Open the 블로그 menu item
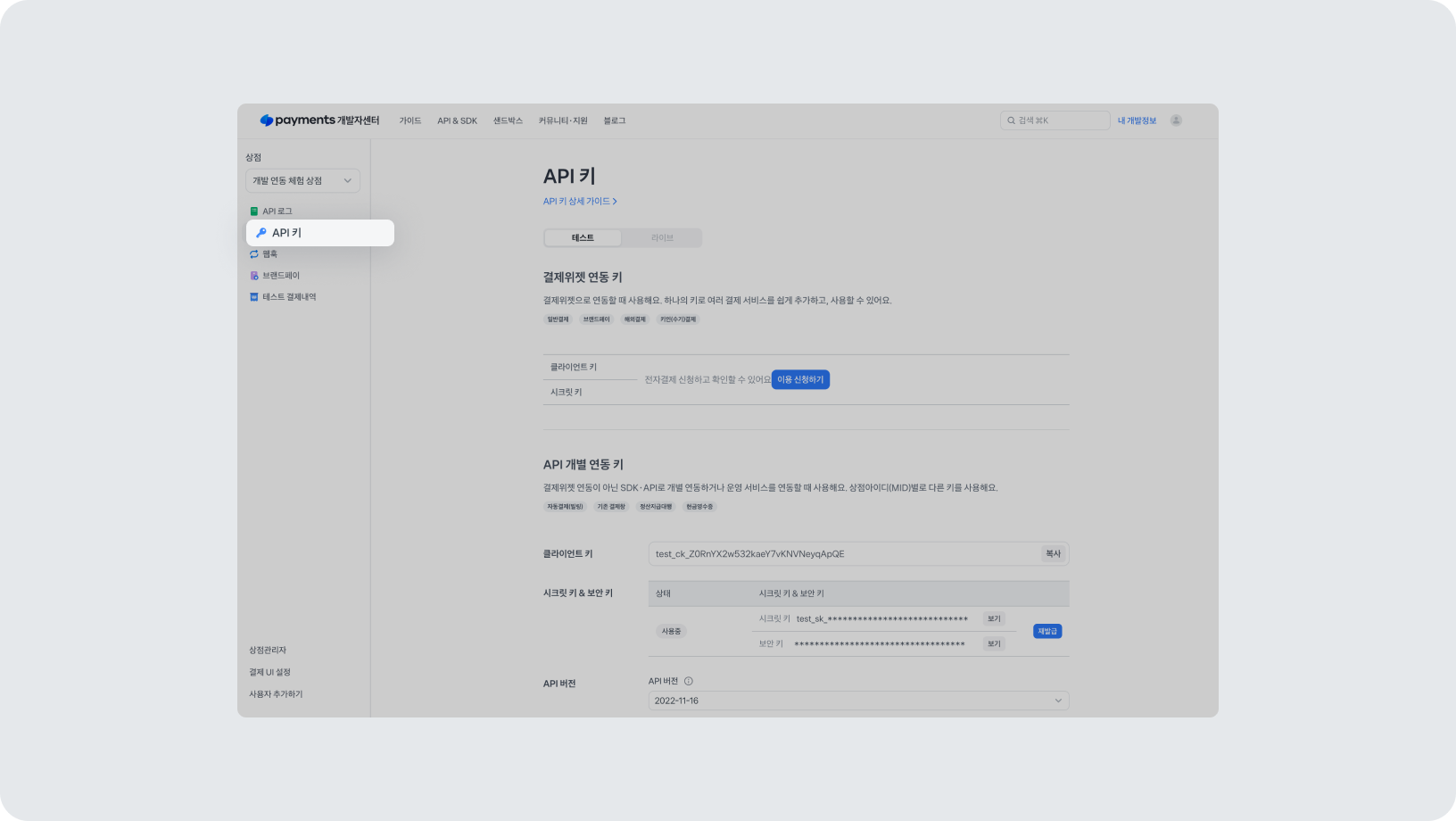 (615, 120)
